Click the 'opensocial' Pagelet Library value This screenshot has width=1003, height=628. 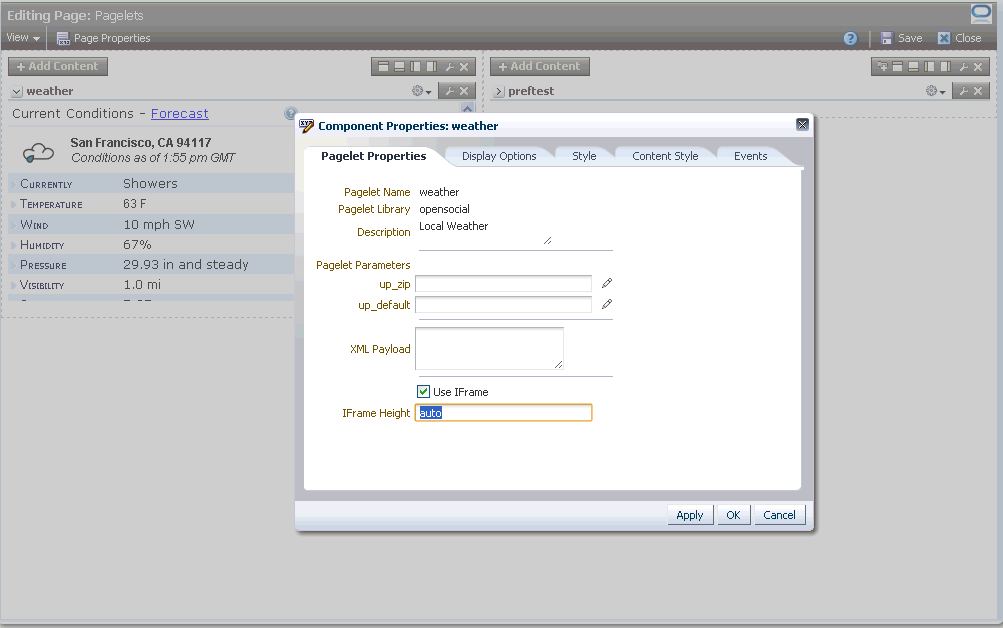click(x=444, y=209)
